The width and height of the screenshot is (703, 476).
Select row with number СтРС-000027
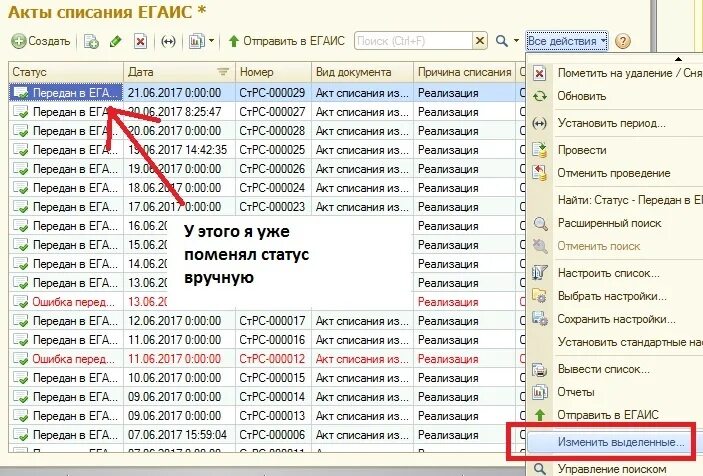pos(267,112)
